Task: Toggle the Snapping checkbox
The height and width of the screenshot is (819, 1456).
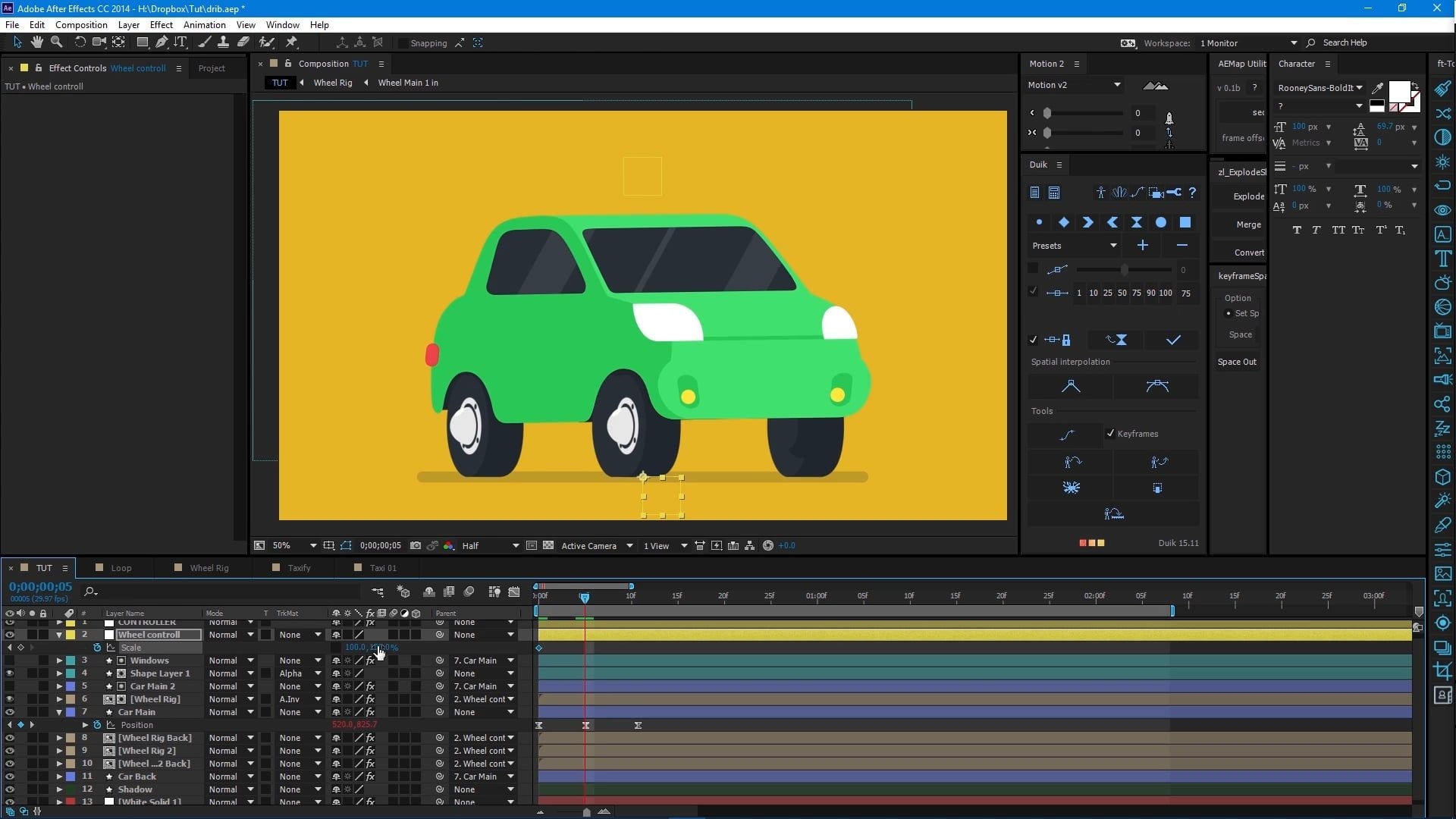Action: click(x=403, y=43)
